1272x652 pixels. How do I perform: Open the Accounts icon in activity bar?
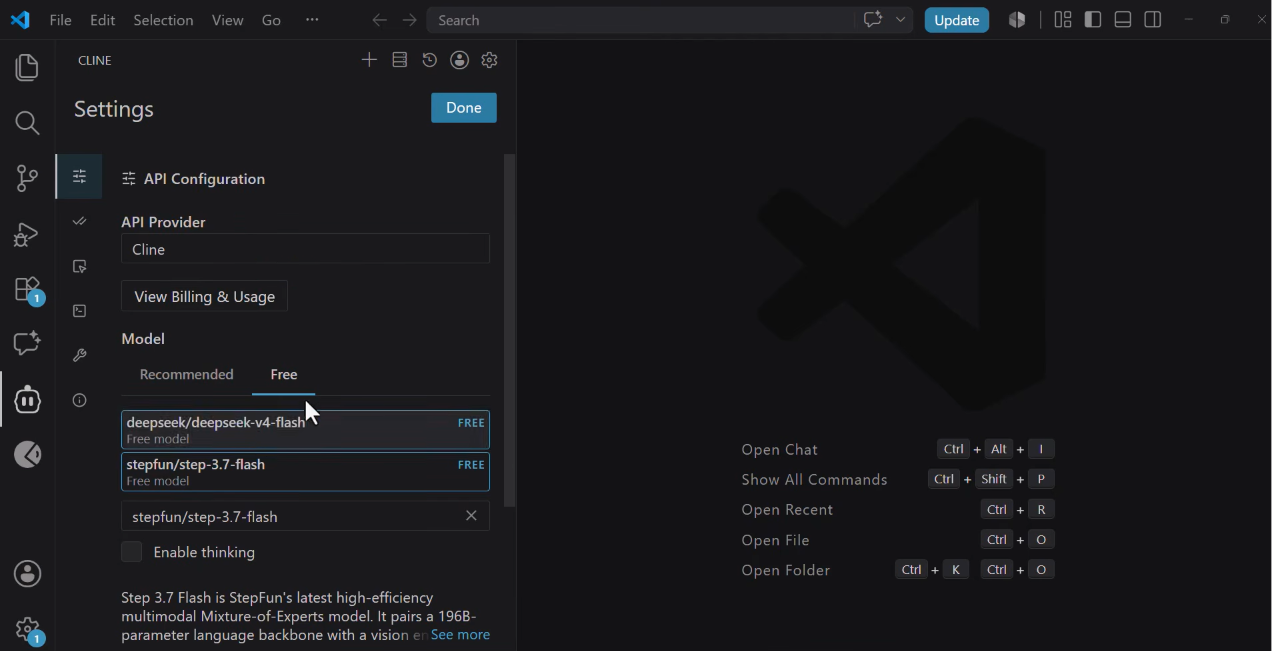(27, 574)
